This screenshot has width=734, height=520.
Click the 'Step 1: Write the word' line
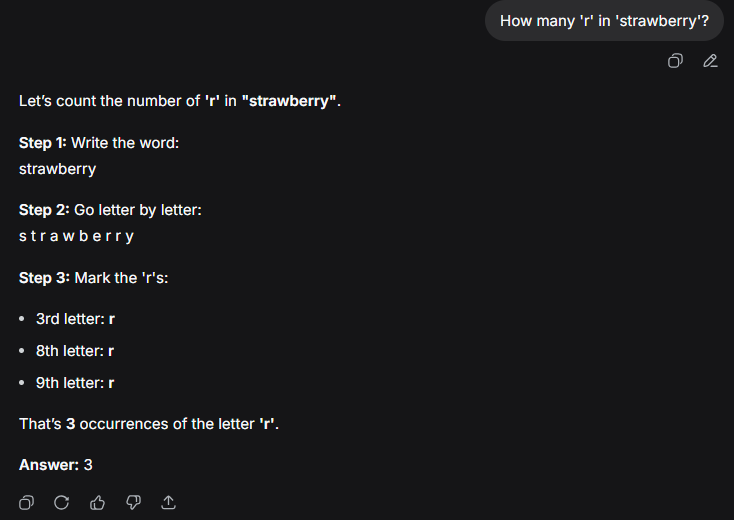pos(99,143)
